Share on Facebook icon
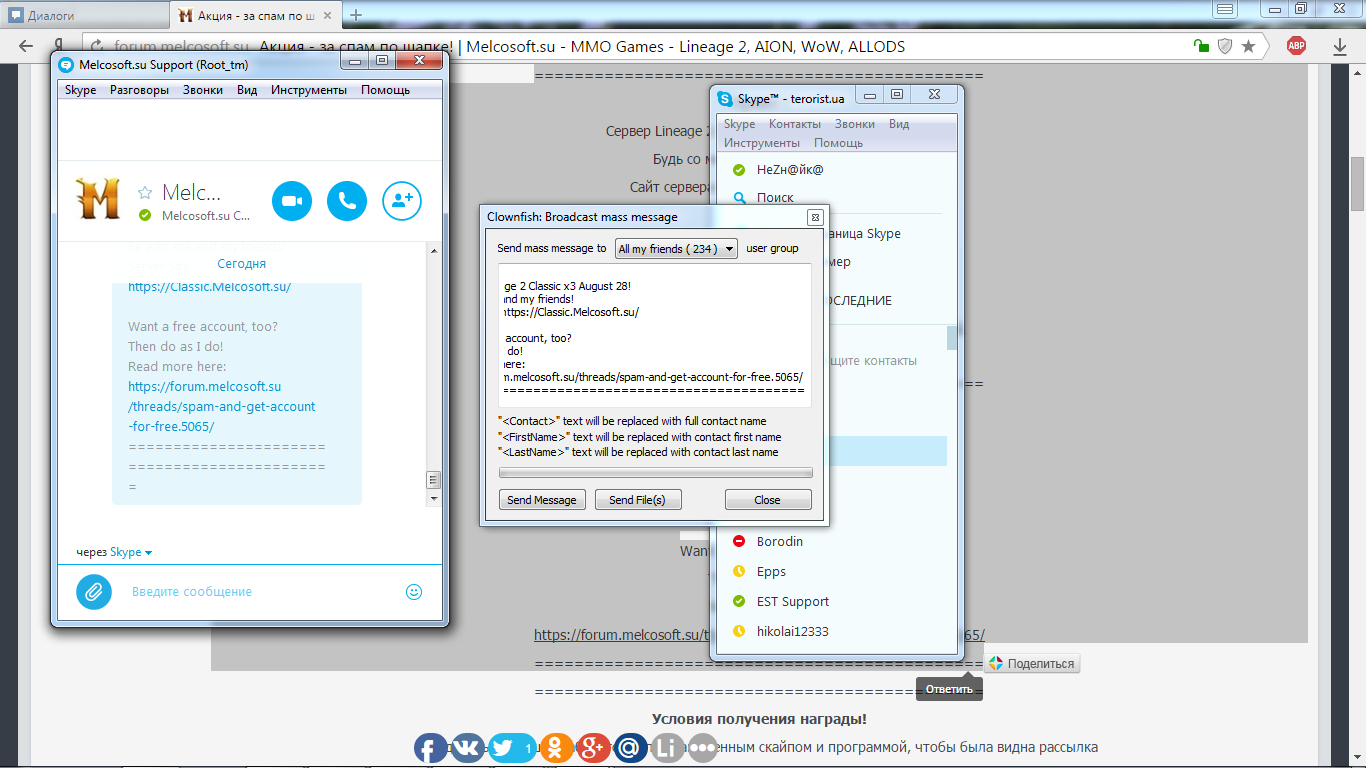This screenshot has width=1366, height=768. 431,747
